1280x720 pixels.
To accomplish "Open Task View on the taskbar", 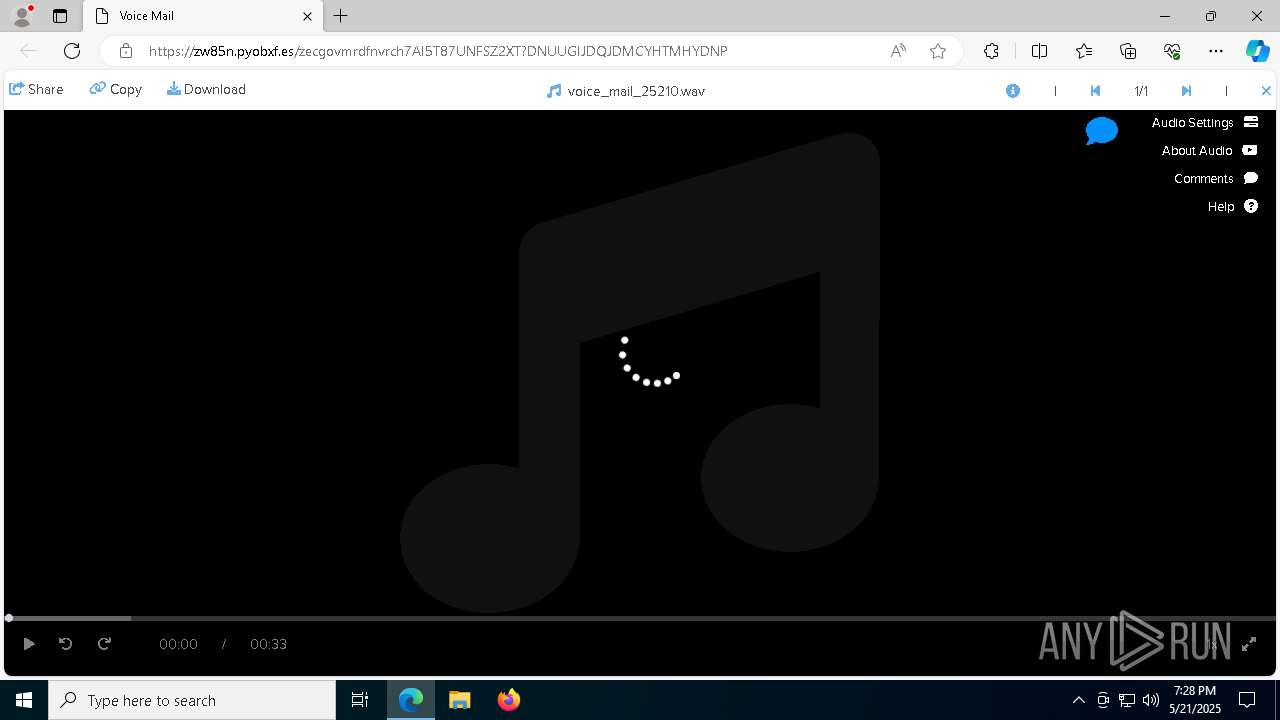I will 360,700.
